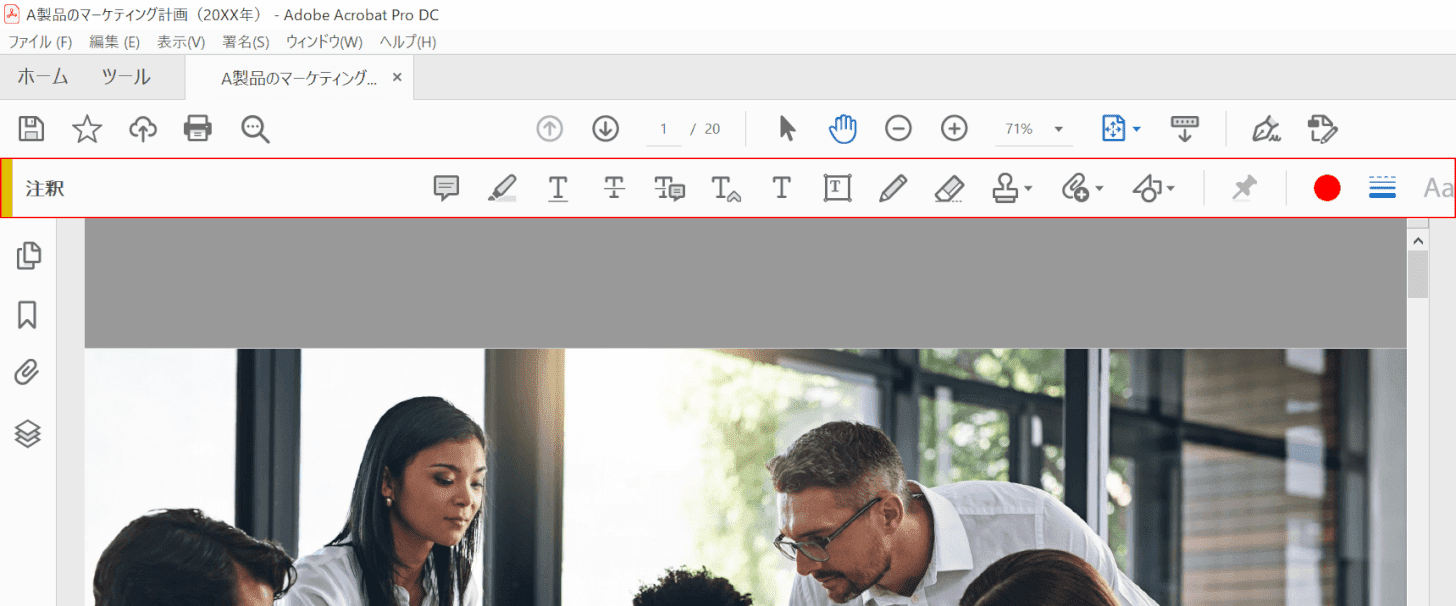Select the eraser tool

tap(949, 188)
